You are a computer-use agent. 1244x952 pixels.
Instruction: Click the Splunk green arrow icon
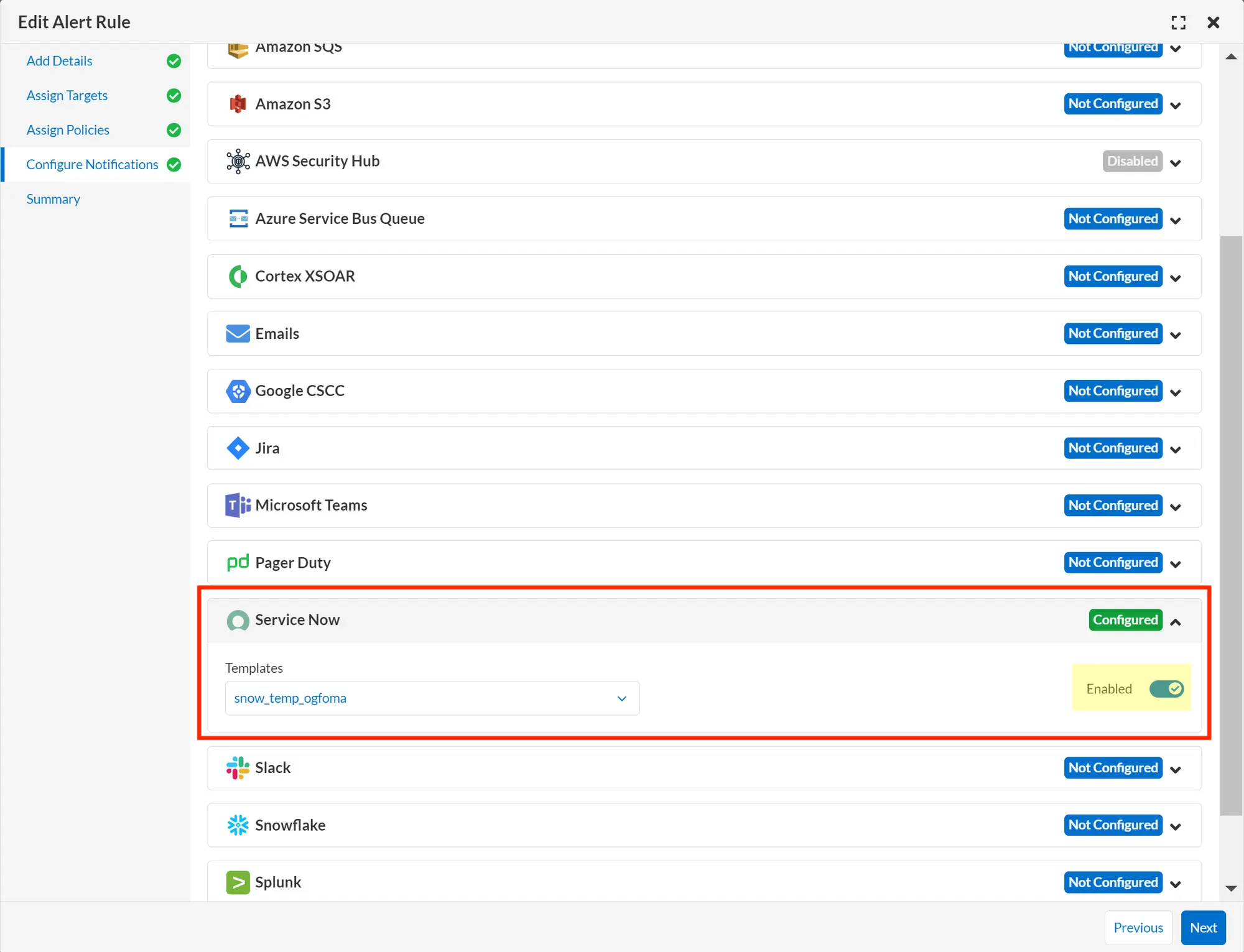click(238, 882)
